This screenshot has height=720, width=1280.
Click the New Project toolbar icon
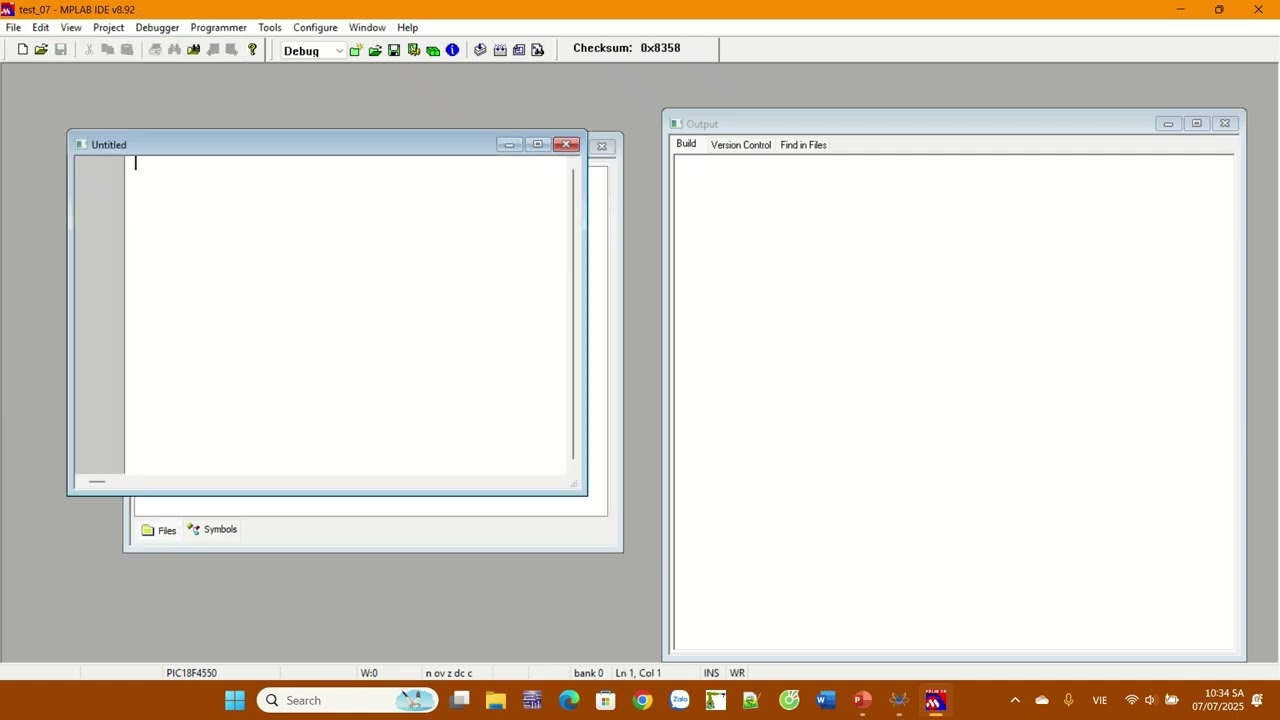[355, 50]
